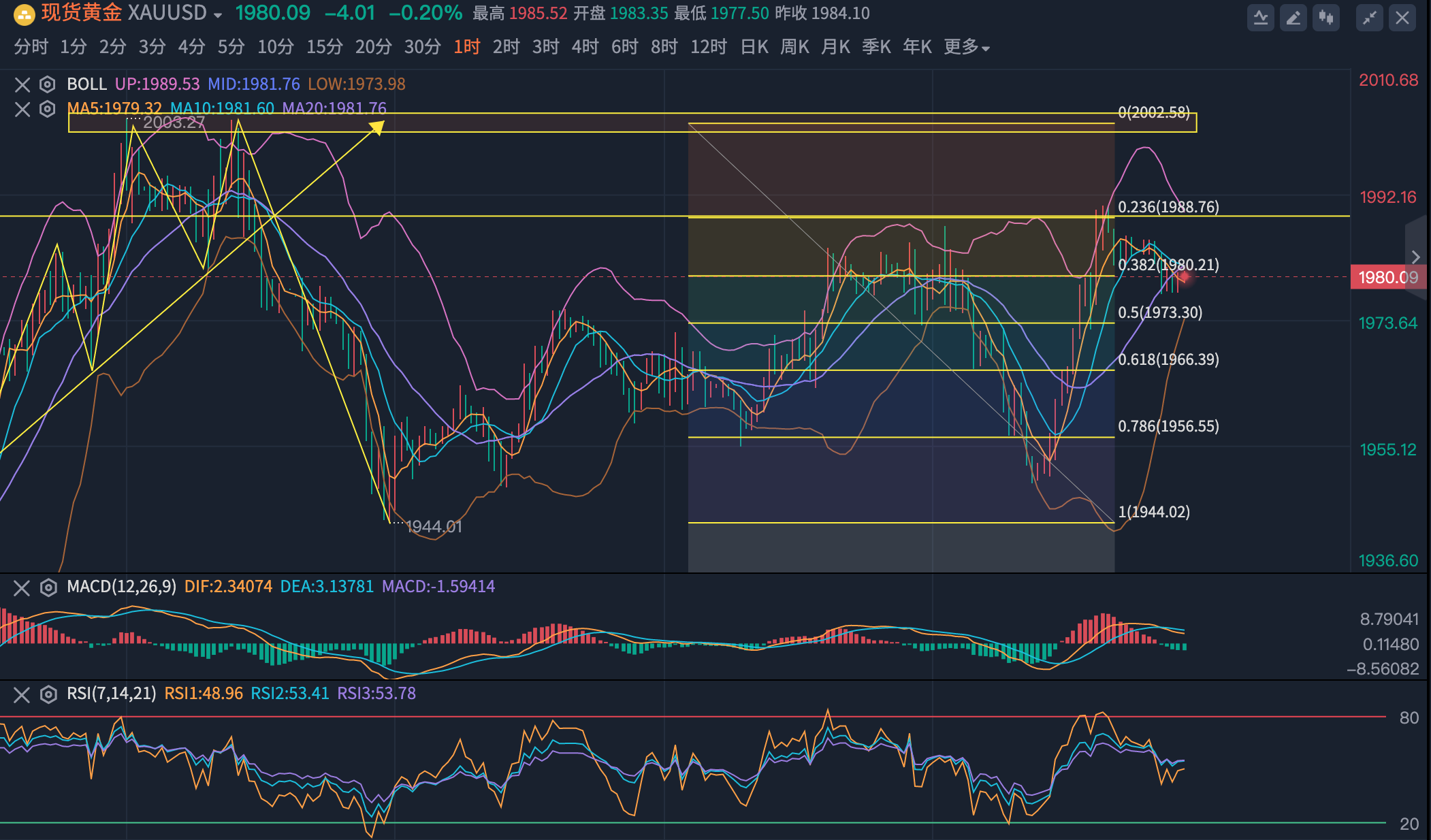Select the active 1时 timeframe
Image resolution: width=1431 pixels, height=840 pixels.
click(x=467, y=47)
